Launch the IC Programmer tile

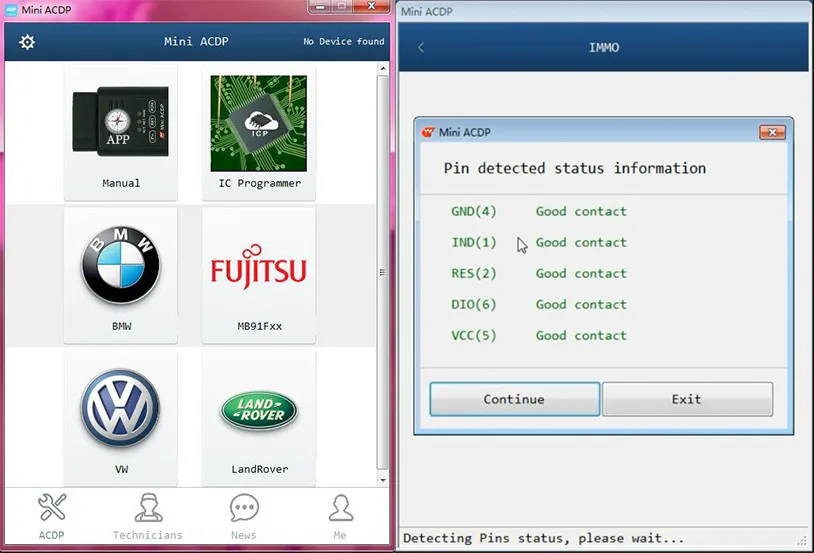(259, 133)
